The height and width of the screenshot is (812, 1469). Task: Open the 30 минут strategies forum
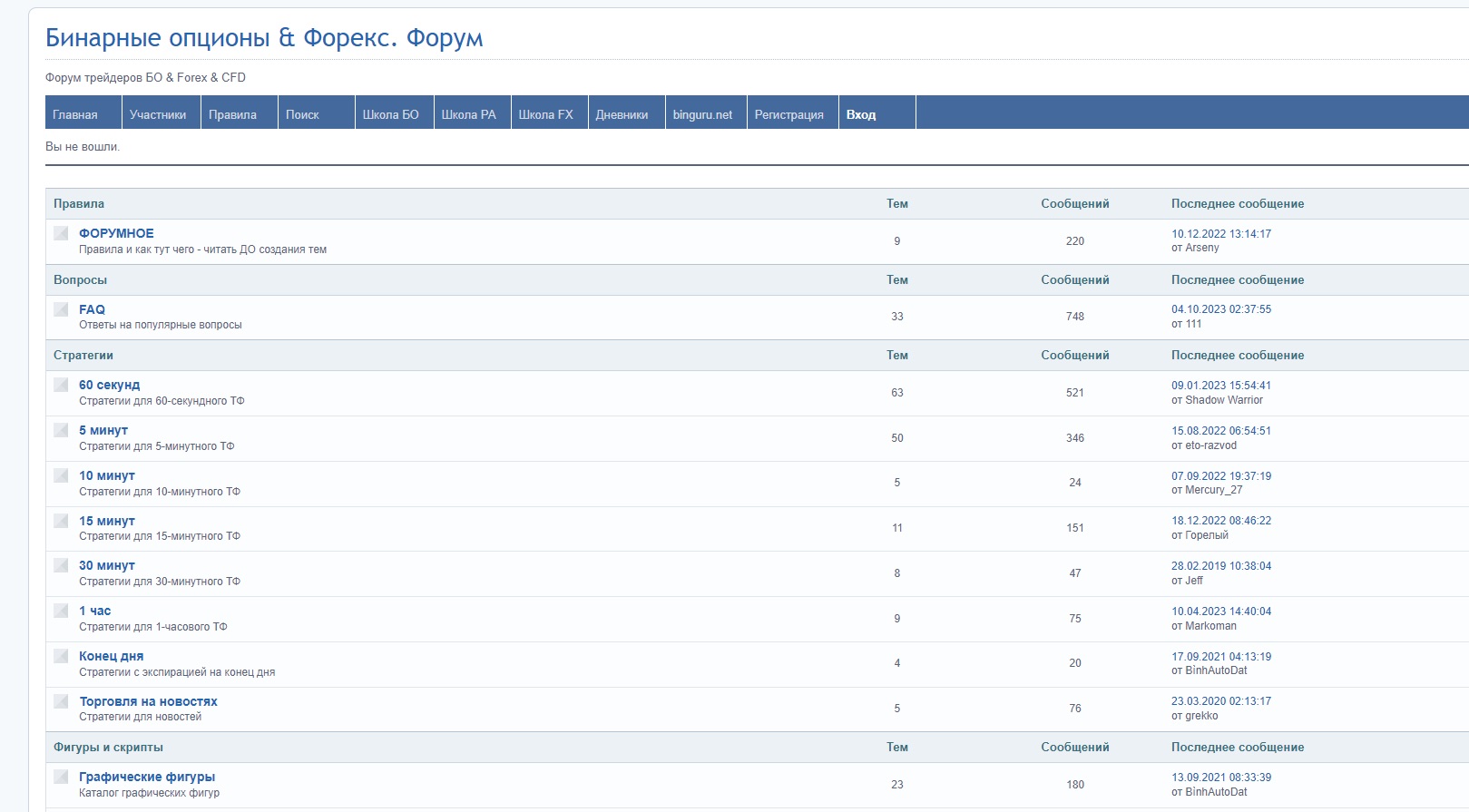coord(107,565)
